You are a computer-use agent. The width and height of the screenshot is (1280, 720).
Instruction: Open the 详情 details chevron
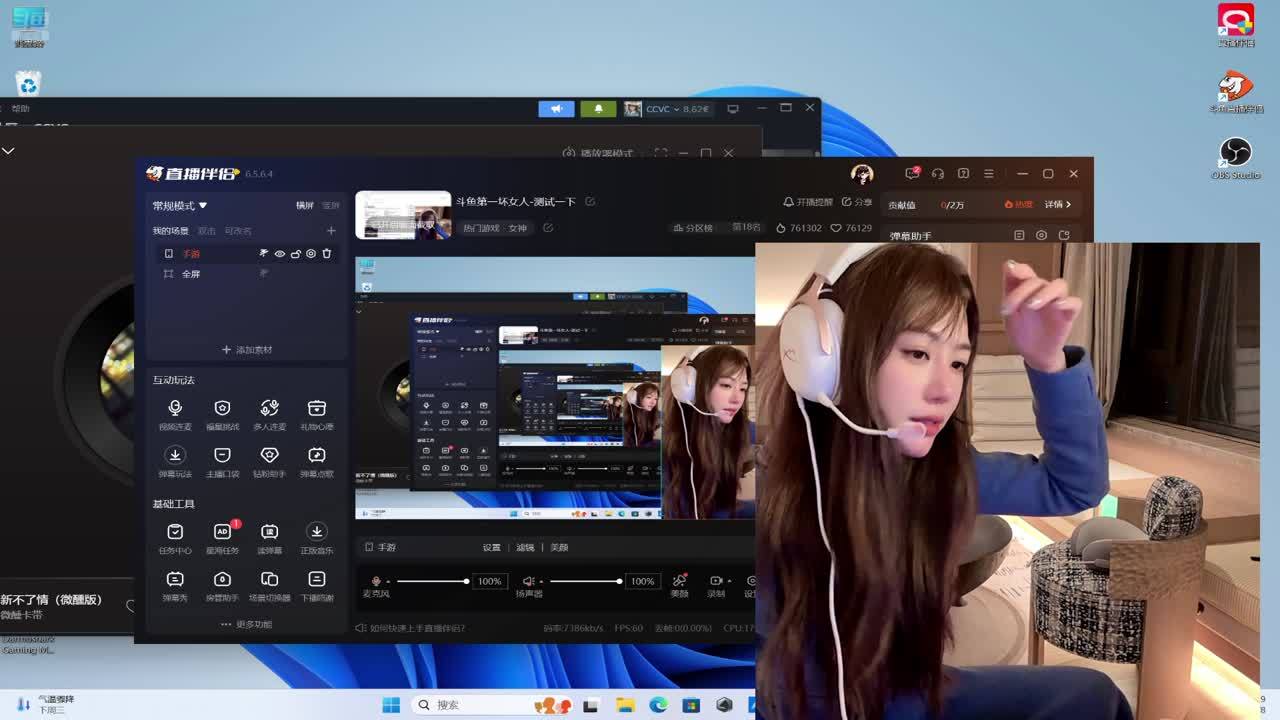(1059, 204)
